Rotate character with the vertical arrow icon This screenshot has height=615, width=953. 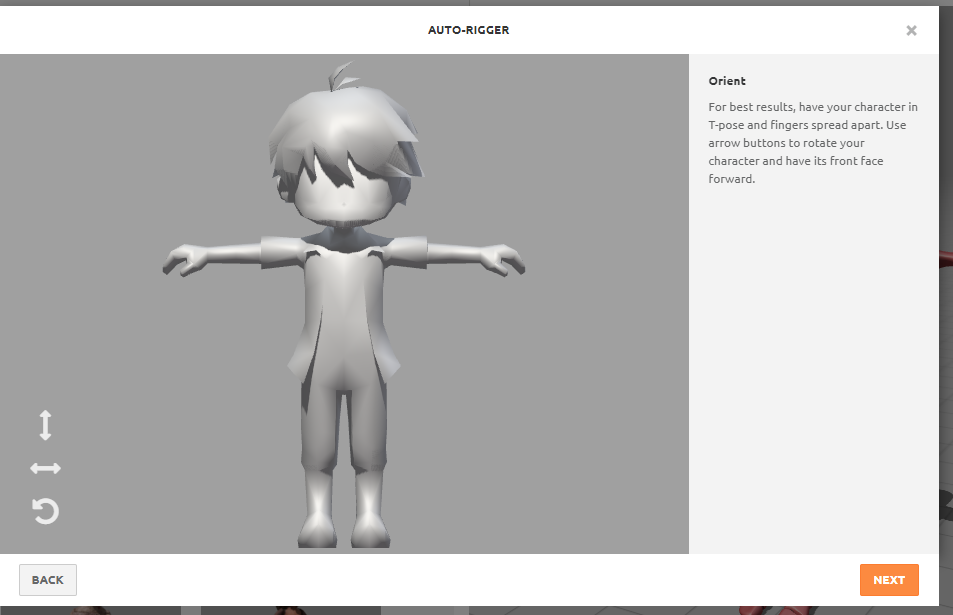coord(45,425)
